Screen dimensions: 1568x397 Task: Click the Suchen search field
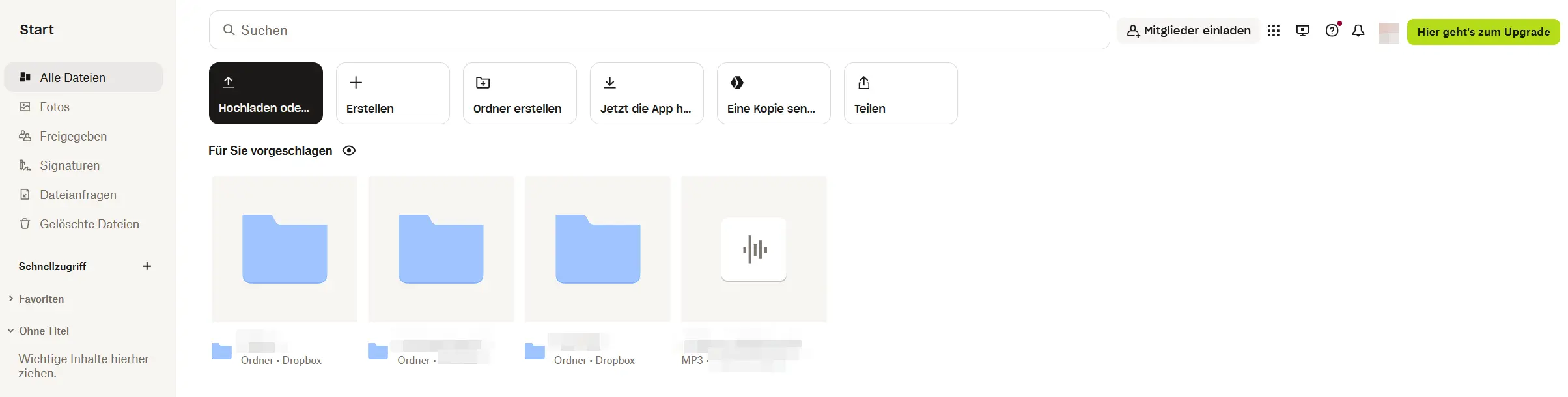point(659,30)
